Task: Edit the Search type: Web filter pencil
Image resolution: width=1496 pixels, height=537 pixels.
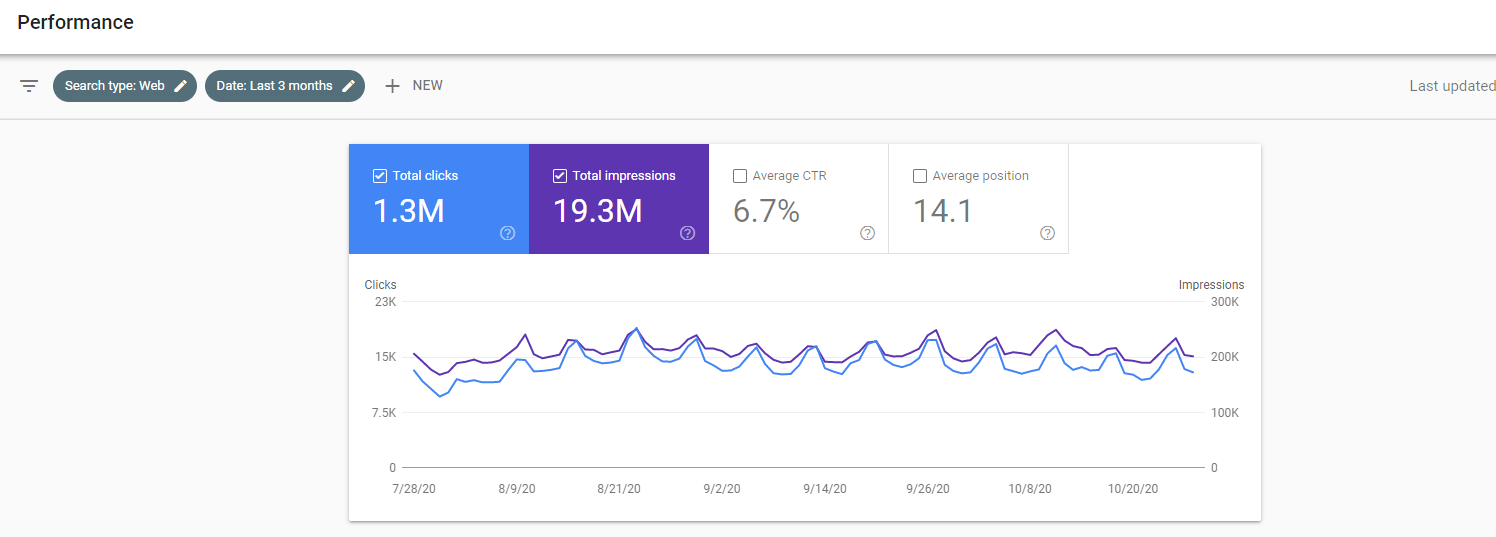Action: [x=181, y=86]
